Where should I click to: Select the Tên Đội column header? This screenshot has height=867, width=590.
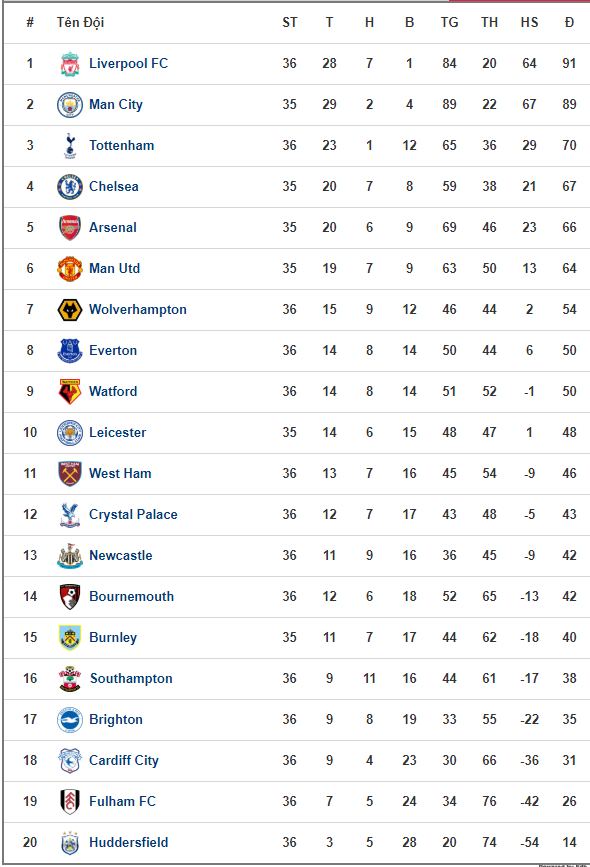click(80, 22)
